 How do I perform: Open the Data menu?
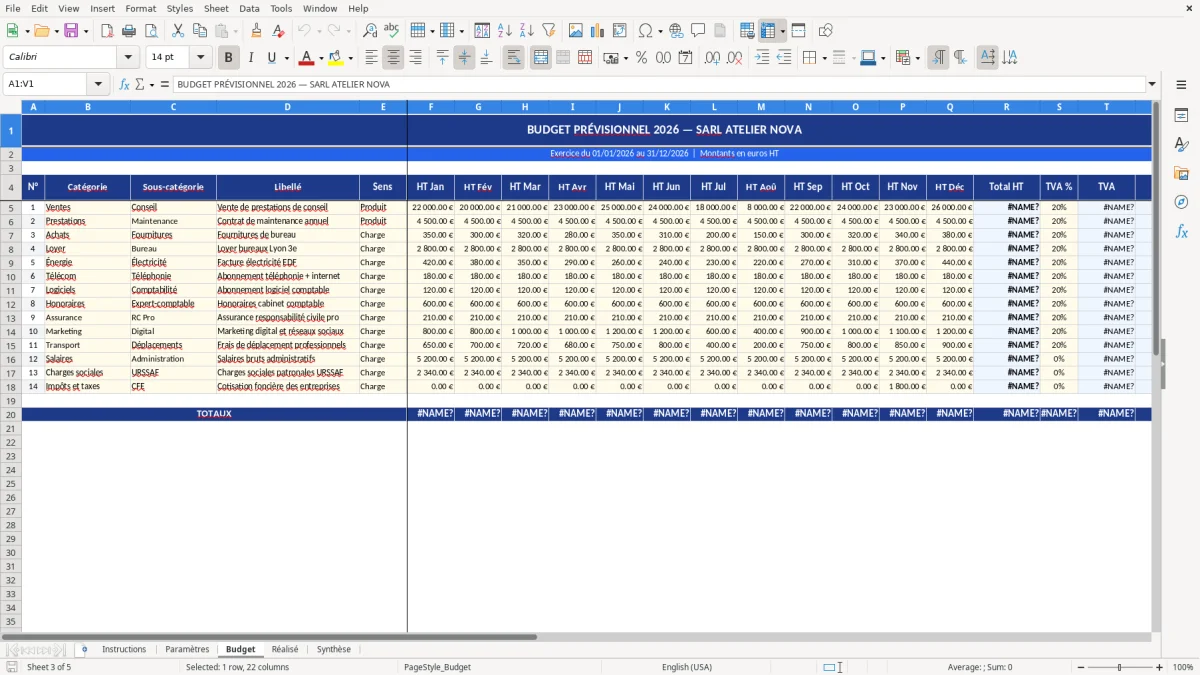[x=249, y=8]
